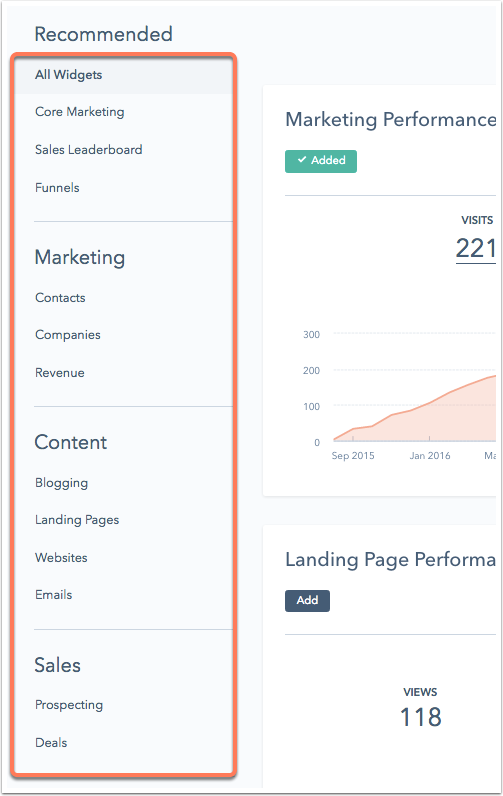The image size is (503, 796).
Task: Open the Deals category
Action: click(x=51, y=743)
